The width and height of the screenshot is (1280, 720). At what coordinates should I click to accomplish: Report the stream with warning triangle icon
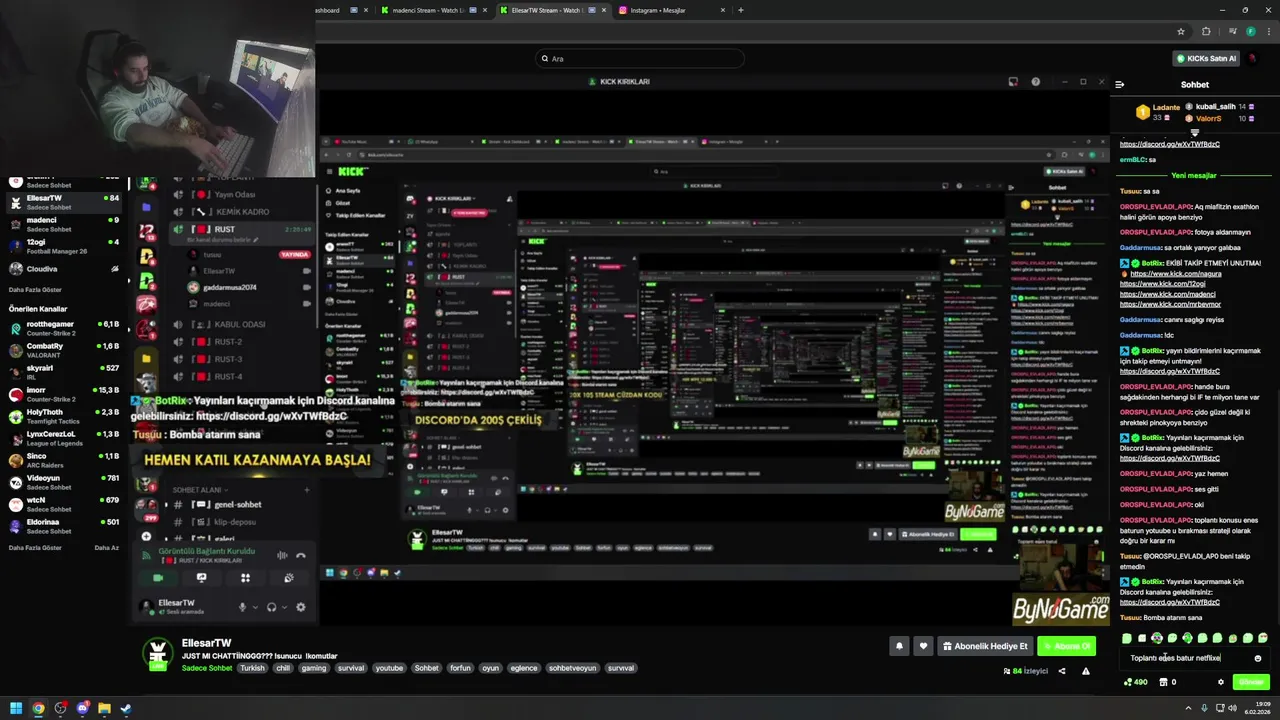pos(1085,671)
